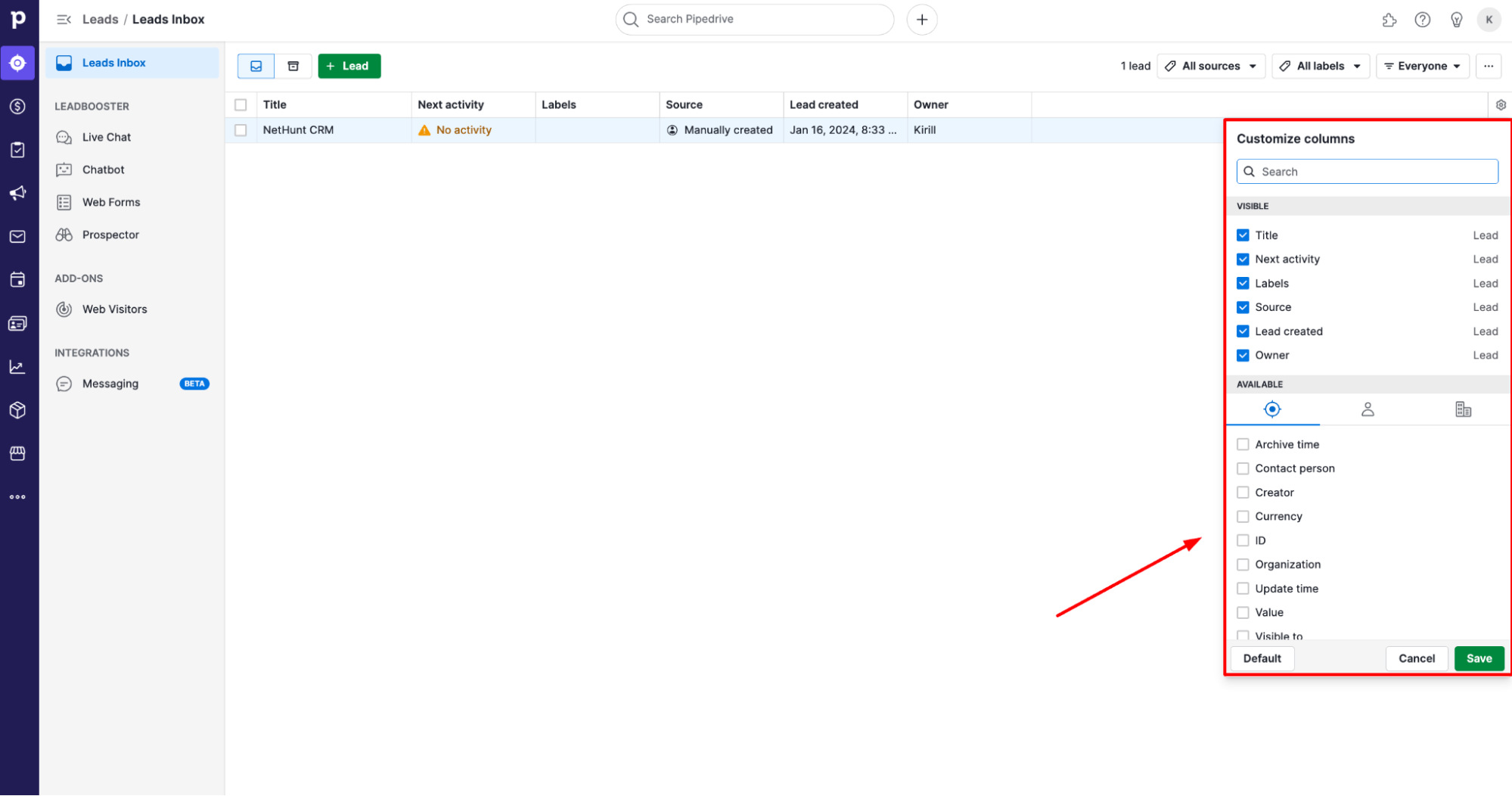Select the NetHunt CRM lead row checkbox
Viewport: 1512px width, 796px height.
tap(241, 129)
